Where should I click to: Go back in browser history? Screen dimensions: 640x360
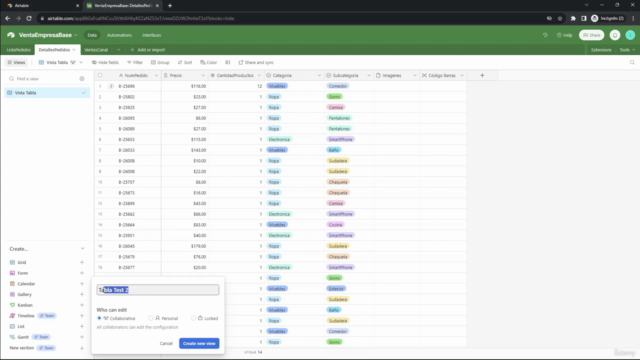pyautogui.click(x=8, y=18)
